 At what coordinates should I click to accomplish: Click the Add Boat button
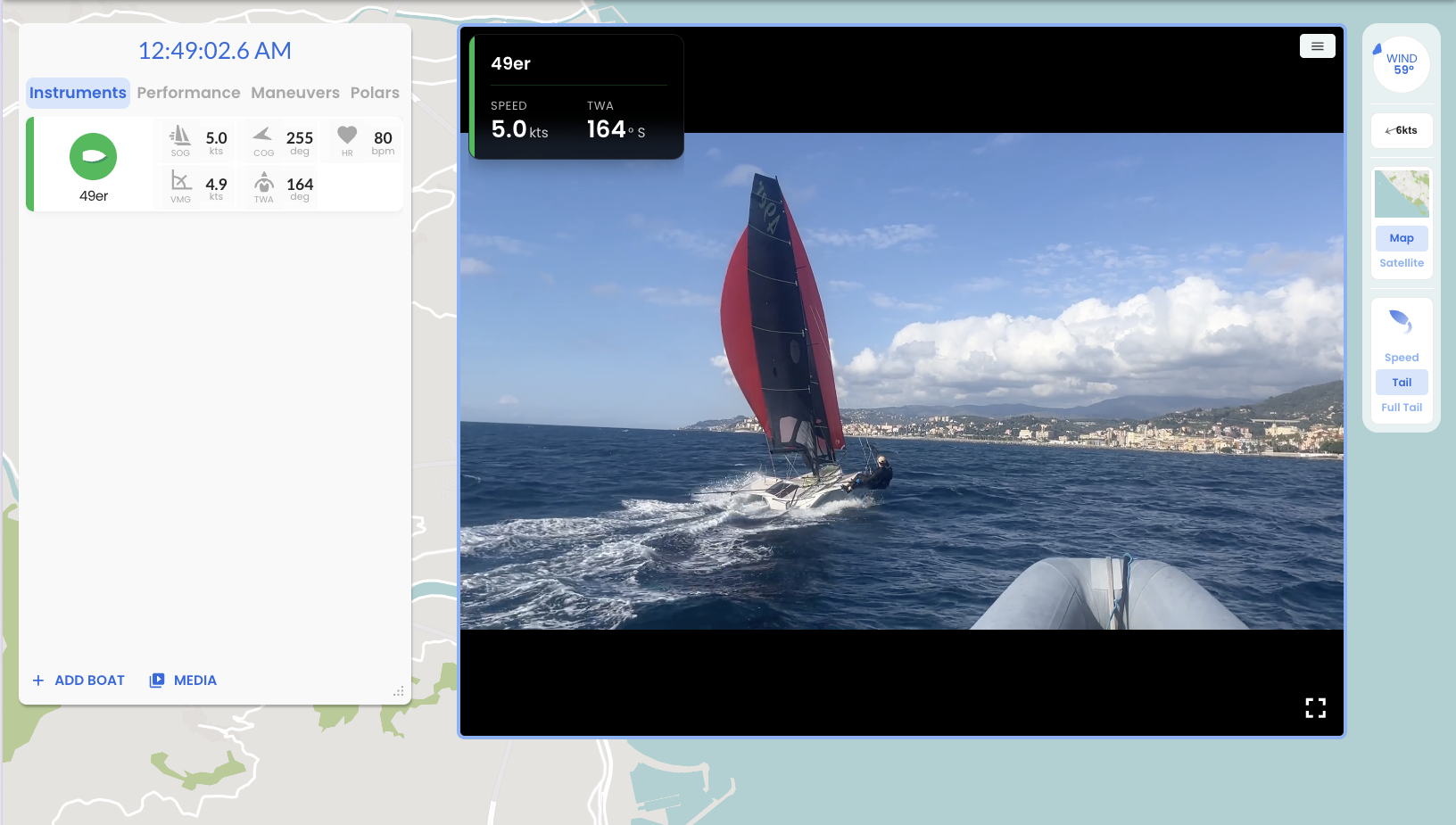click(x=79, y=680)
